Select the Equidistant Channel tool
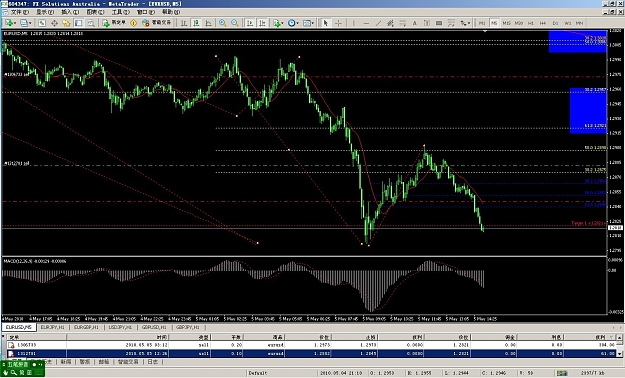Screen dimensions: 625x378 pyautogui.click(x=390, y=23)
